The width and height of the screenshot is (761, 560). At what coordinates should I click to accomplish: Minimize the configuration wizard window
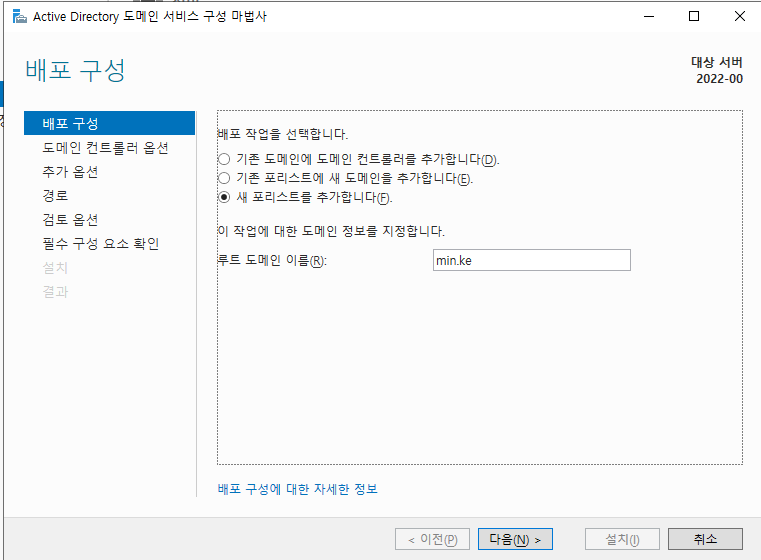coord(649,16)
